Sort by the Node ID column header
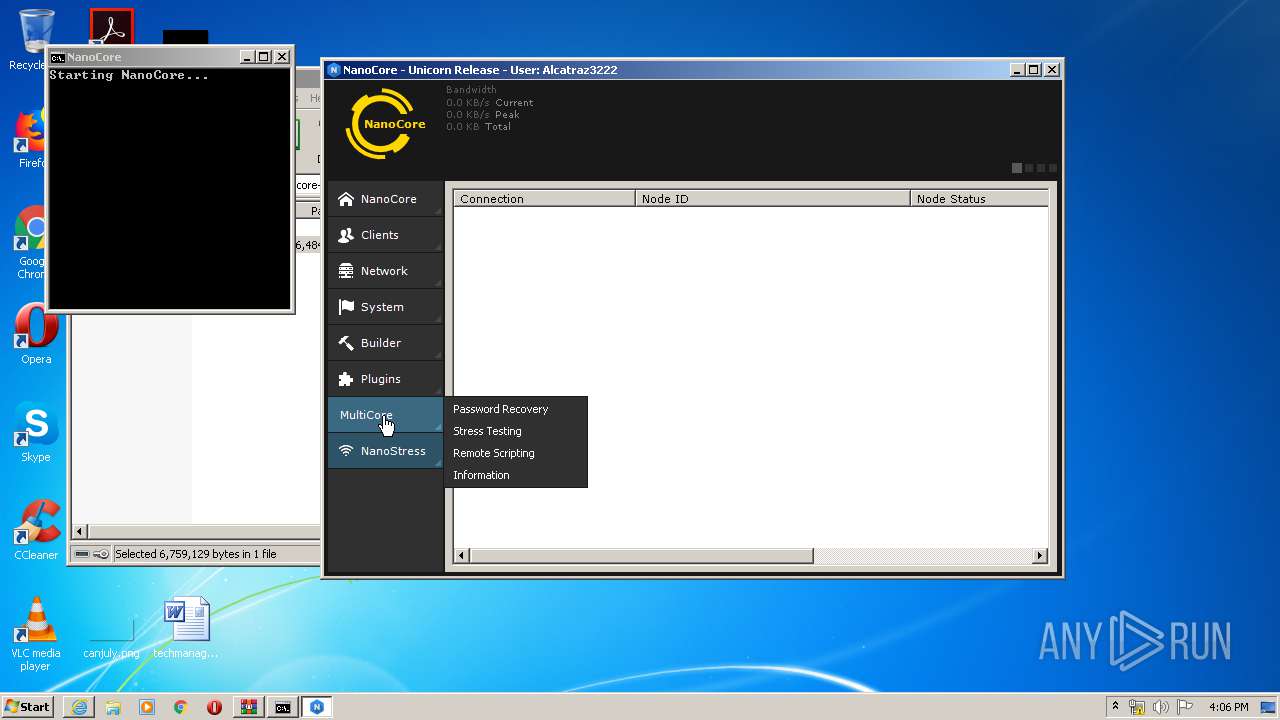The width and height of the screenshot is (1280, 720). coord(773,199)
